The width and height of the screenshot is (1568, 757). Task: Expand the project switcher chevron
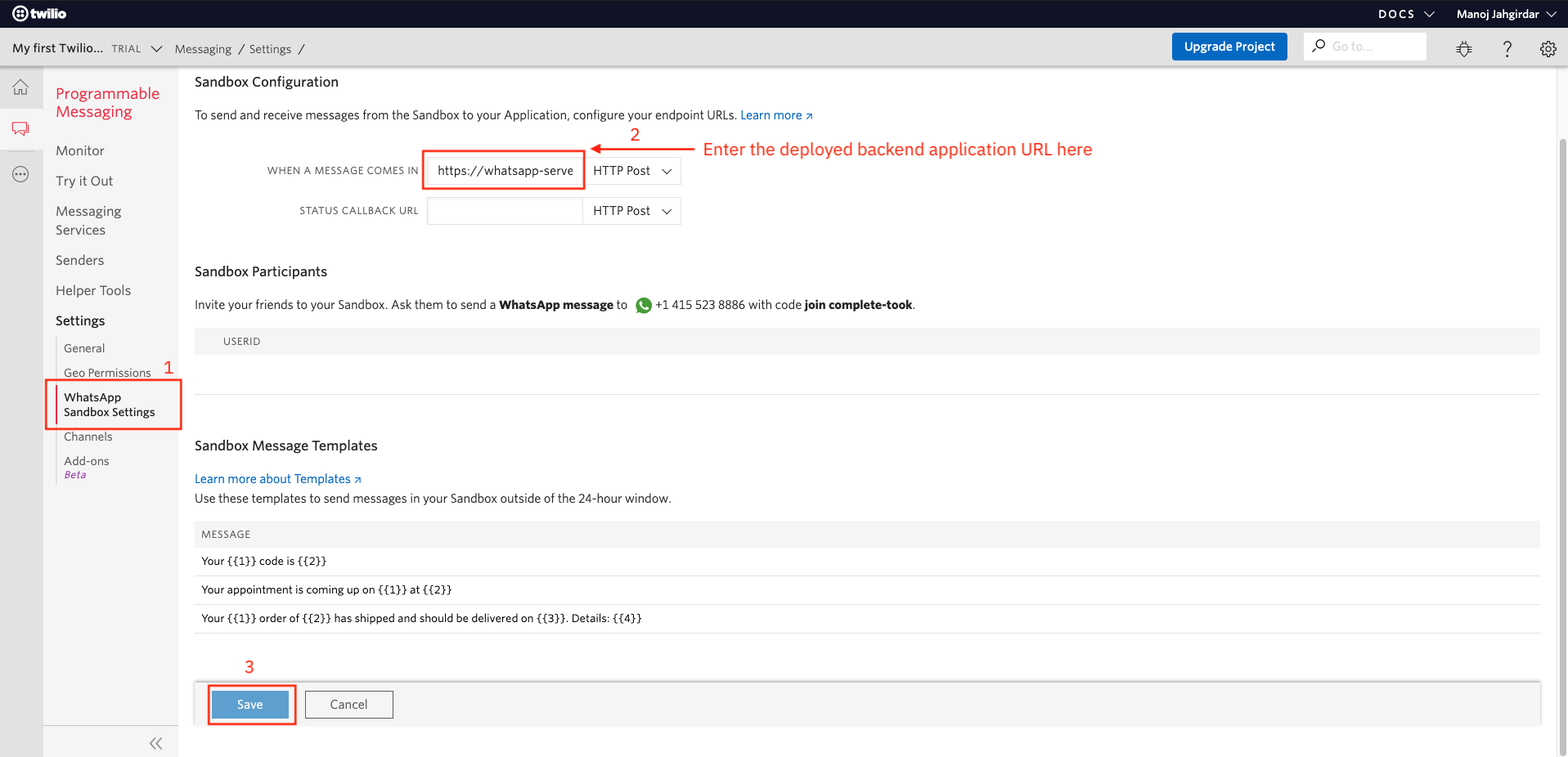pyautogui.click(x=156, y=49)
